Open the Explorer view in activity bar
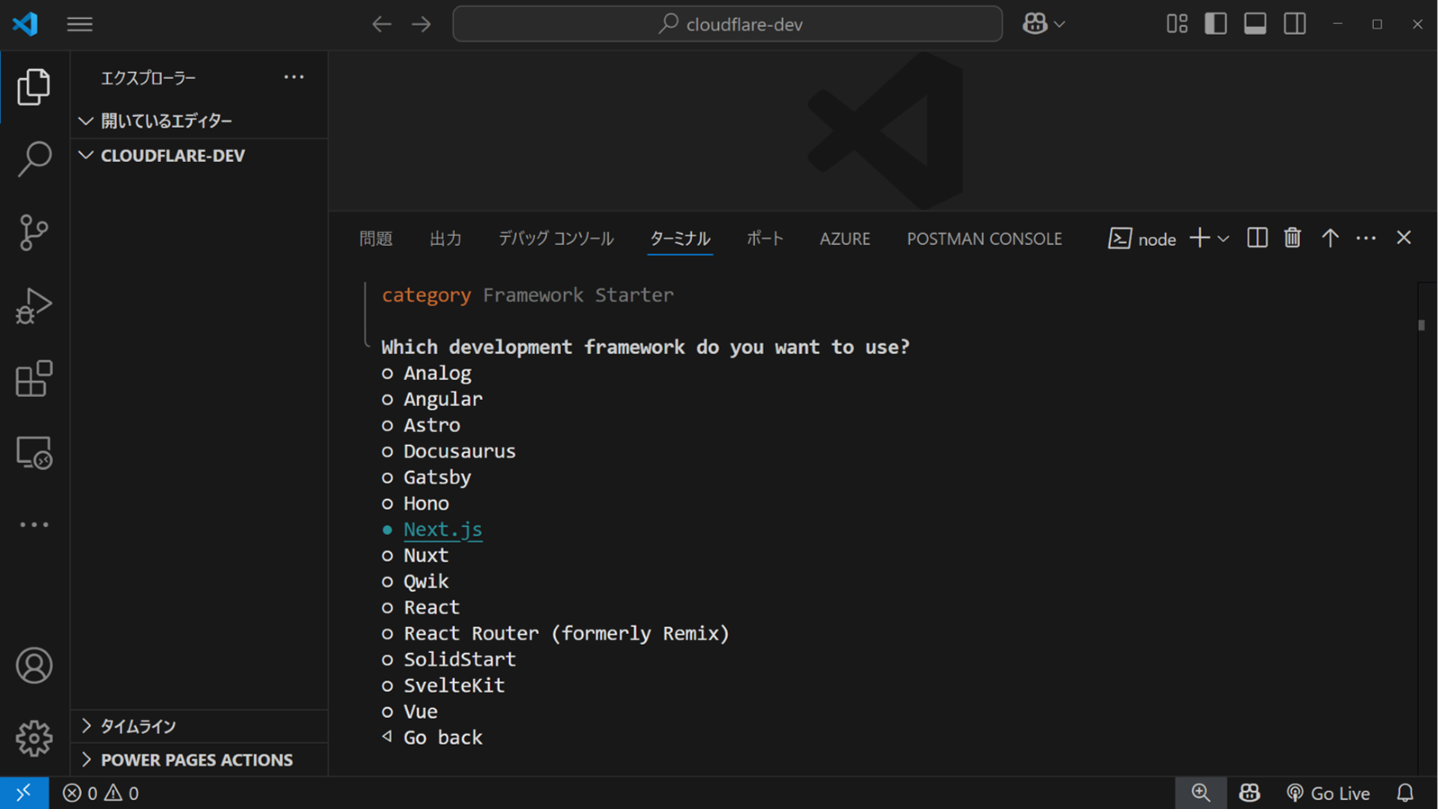1438x809 pixels. point(34,87)
